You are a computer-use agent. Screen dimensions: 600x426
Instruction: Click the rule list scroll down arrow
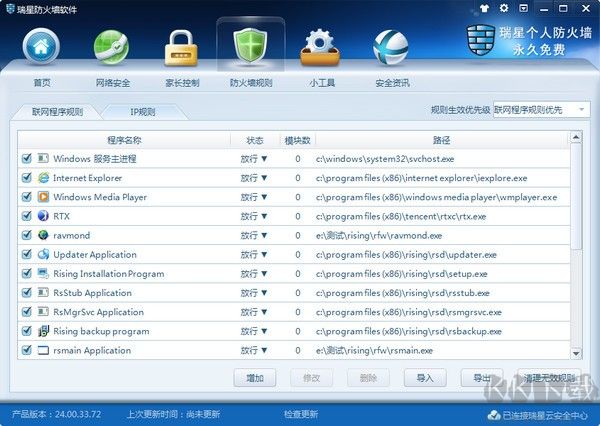tap(576, 353)
